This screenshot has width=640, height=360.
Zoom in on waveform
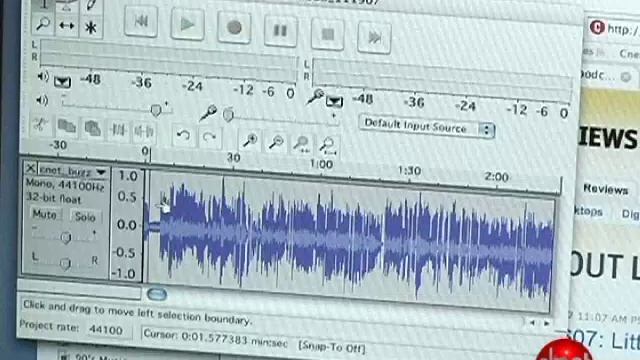[250, 140]
